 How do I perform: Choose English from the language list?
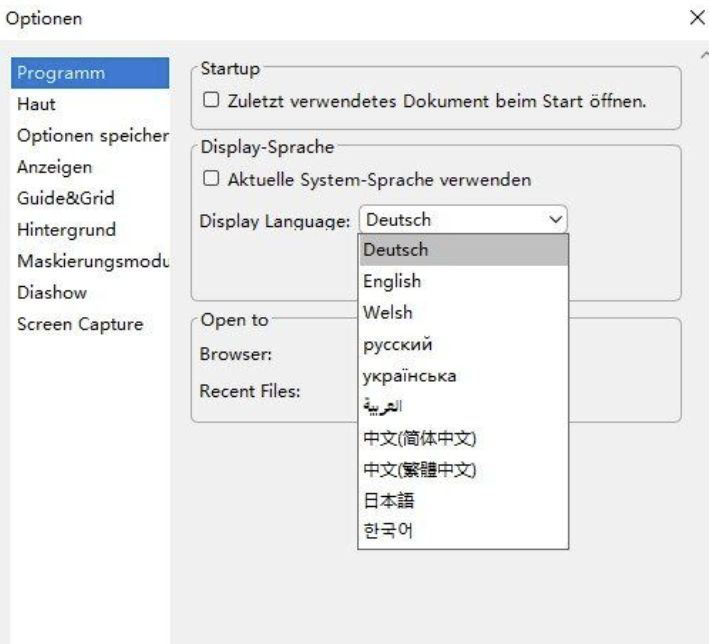463,281
